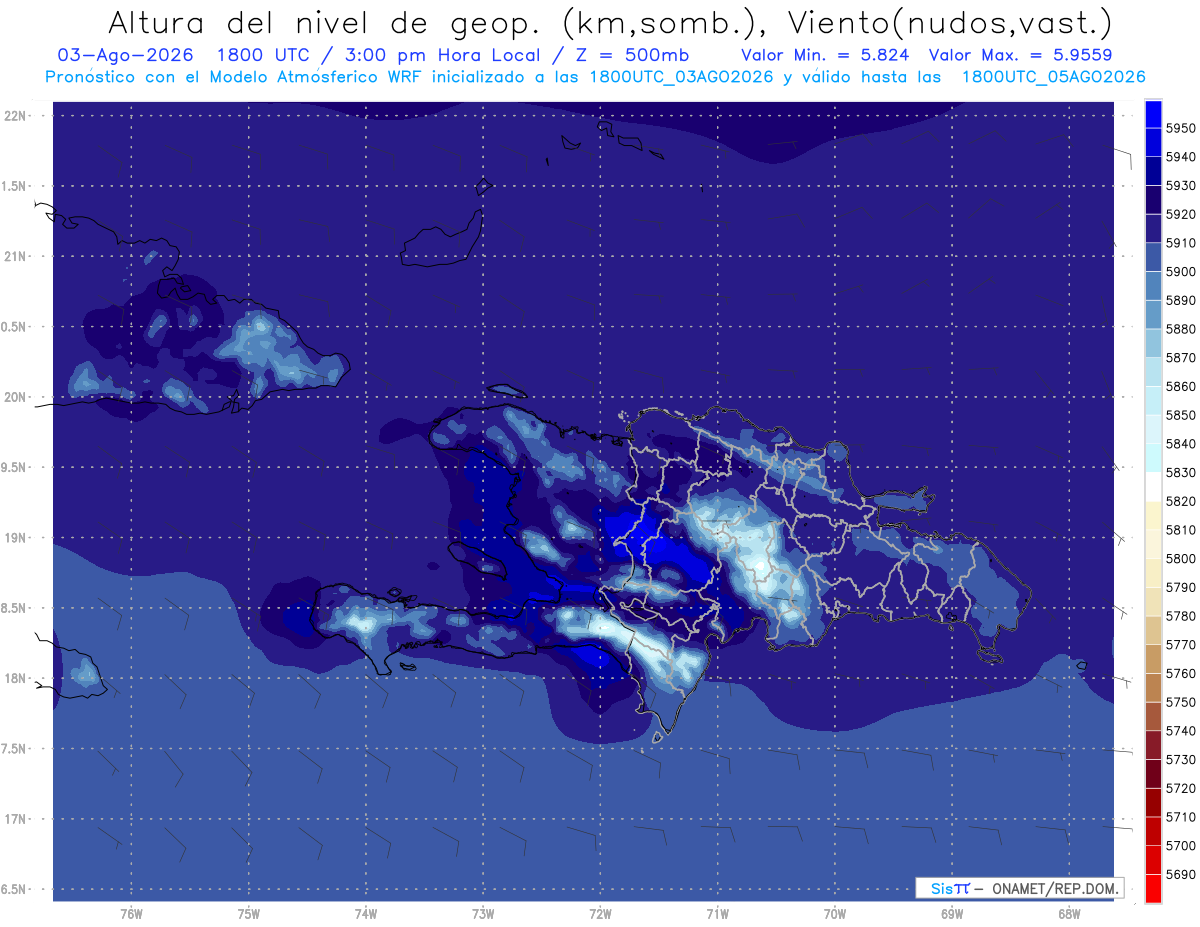
Task: Pick the colorbar swatch between 5940 and 5950
Action: (1152, 143)
